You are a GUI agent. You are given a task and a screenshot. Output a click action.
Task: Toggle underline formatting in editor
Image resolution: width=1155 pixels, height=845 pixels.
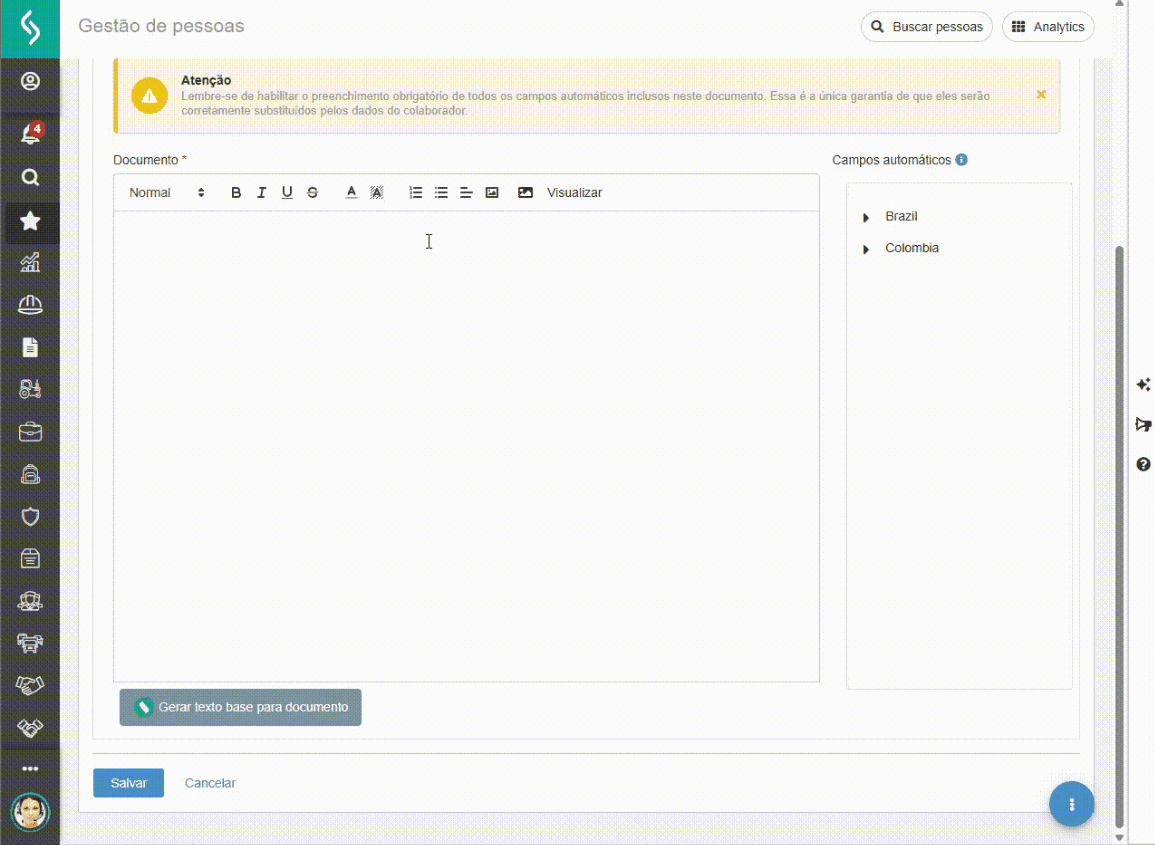287,192
